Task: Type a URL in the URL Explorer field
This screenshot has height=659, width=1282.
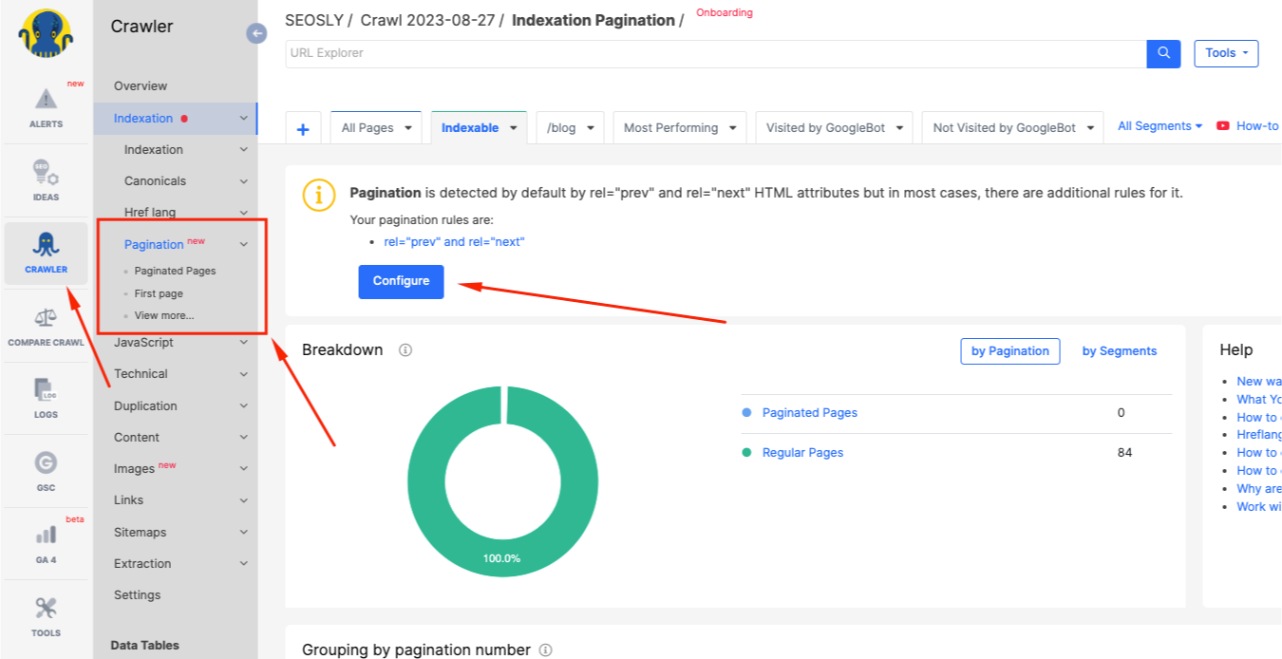Action: (x=700, y=53)
